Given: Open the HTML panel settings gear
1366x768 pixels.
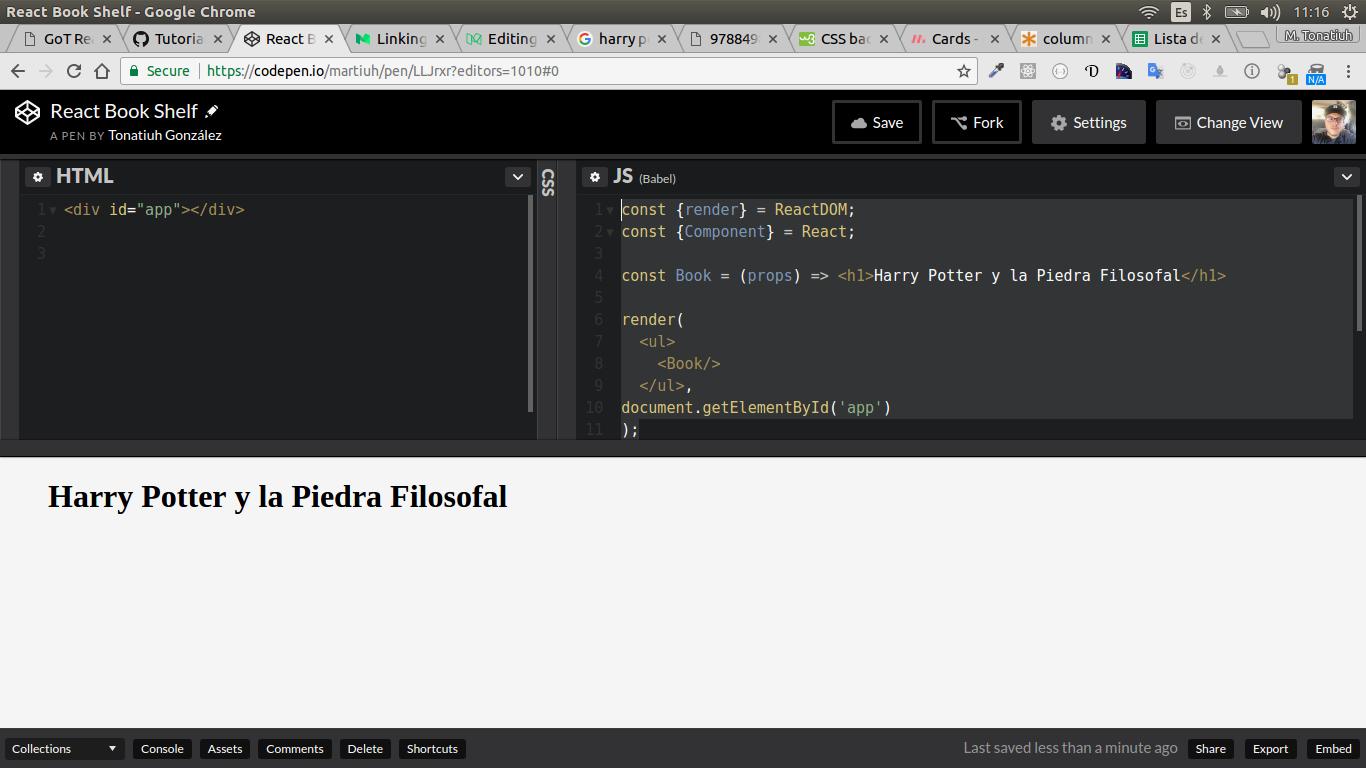Looking at the screenshot, I should click(37, 176).
